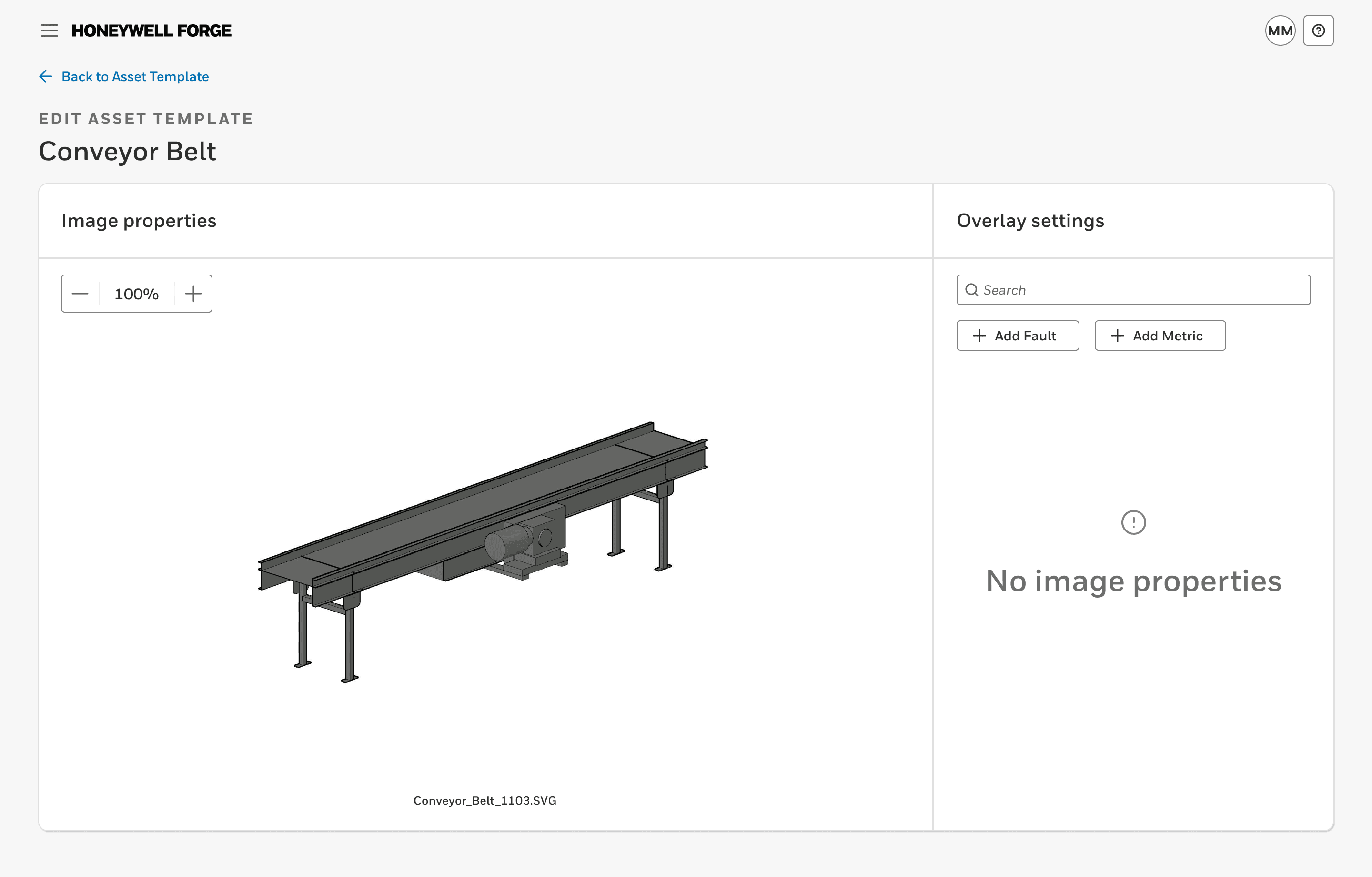This screenshot has width=1372, height=877.
Task: Click the MM user avatar icon top right
Action: (x=1281, y=30)
